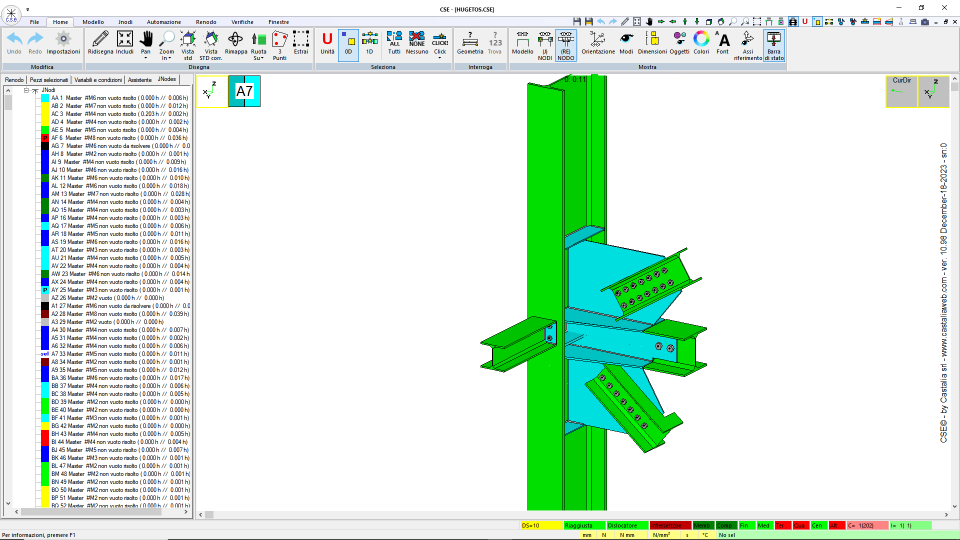Click Vista STD corr. icon
Viewport: 960px width, 540px height.
[x=211, y=40]
